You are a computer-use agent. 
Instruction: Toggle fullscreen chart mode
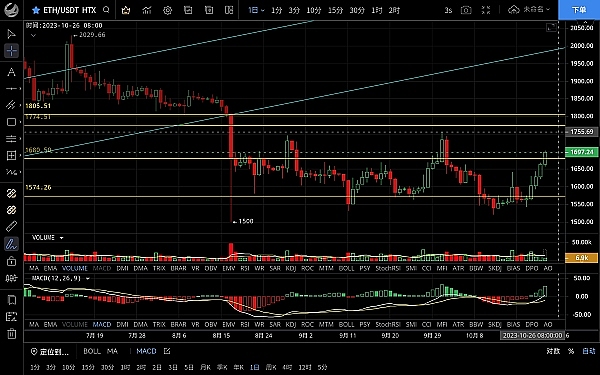tap(486, 10)
